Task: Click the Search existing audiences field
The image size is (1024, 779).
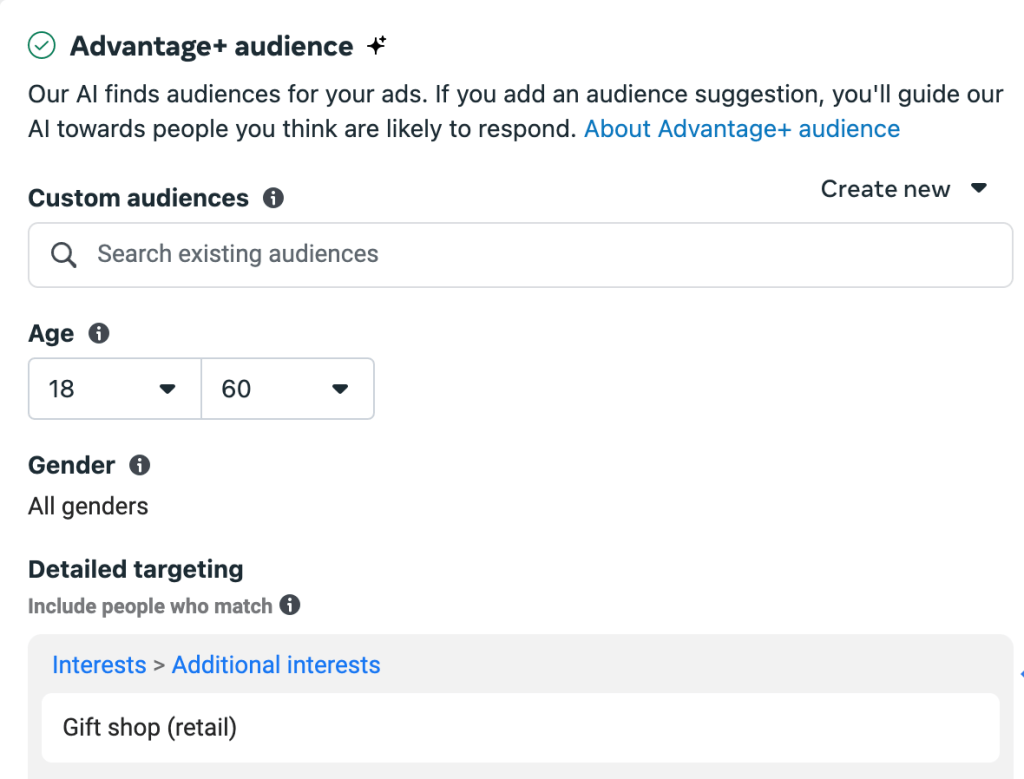Action: pyautogui.click(x=520, y=255)
